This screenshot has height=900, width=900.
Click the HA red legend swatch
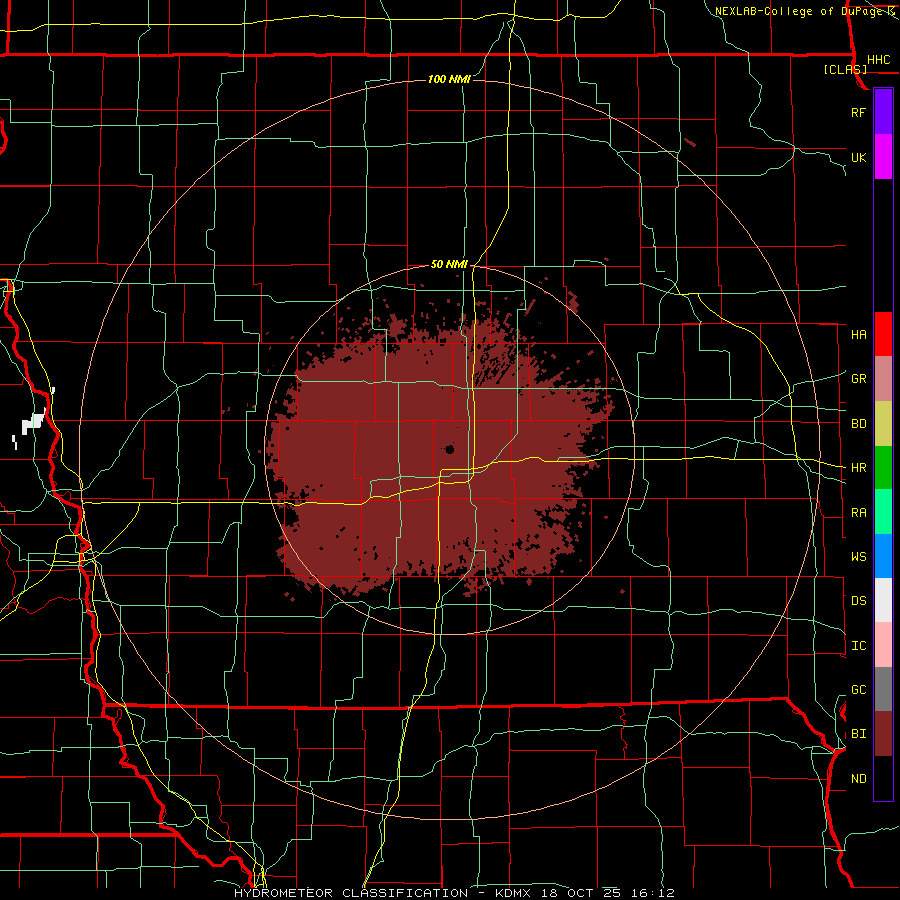(883, 334)
